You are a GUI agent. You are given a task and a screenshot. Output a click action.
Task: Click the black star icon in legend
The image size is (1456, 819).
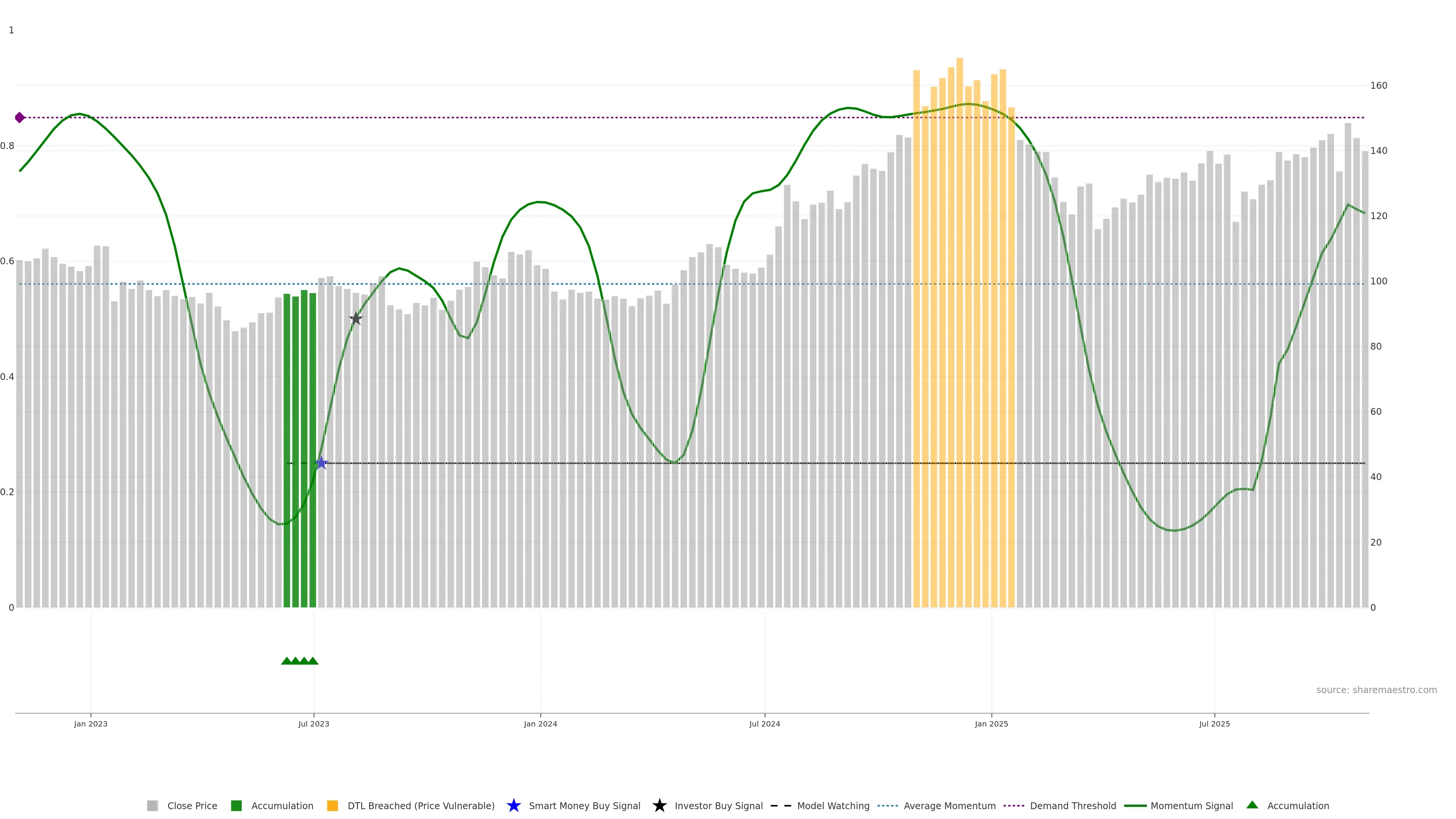click(x=659, y=805)
